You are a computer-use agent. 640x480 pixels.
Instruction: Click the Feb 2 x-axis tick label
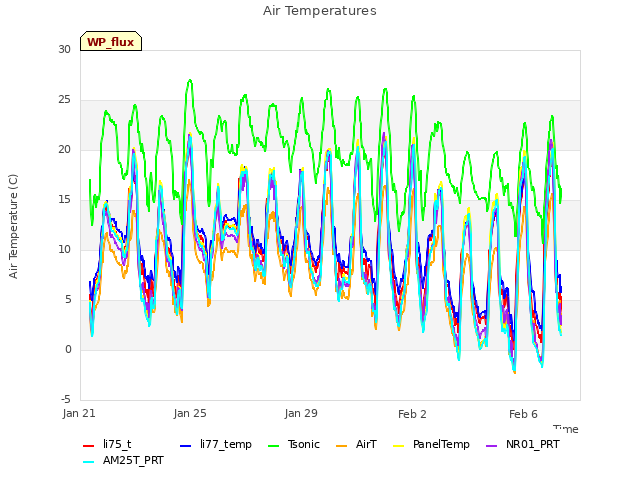click(412, 414)
